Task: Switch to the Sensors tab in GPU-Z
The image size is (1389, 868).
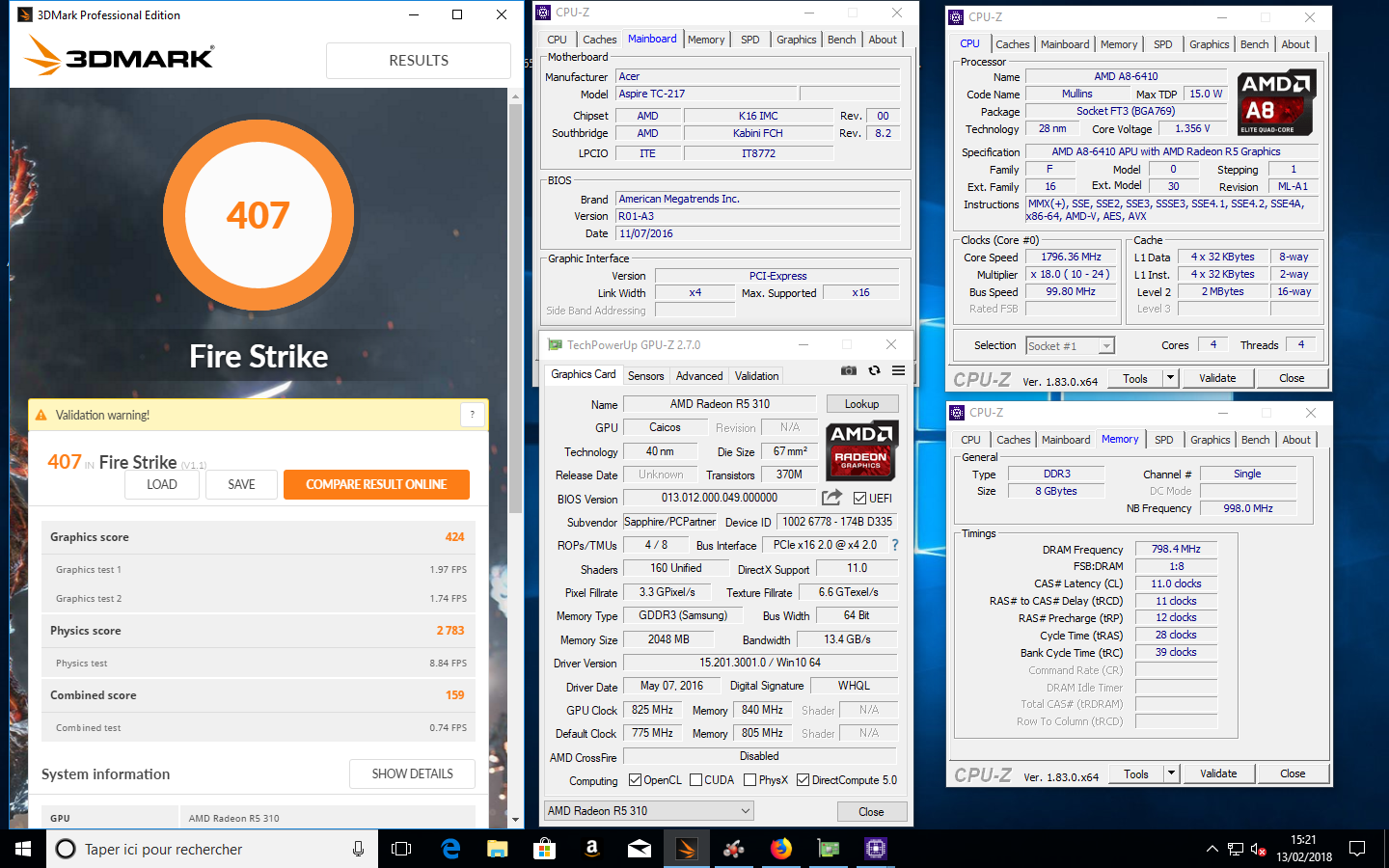Action: click(645, 376)
